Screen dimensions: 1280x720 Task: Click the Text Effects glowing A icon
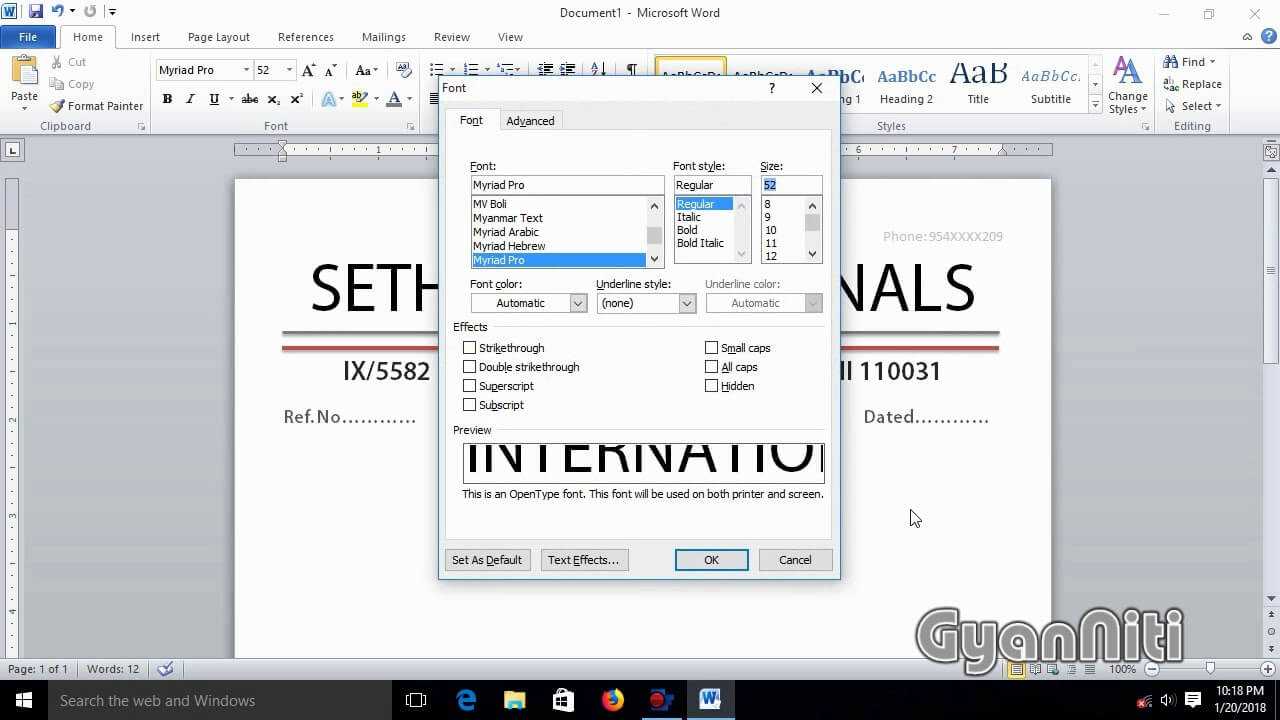(x=328, y=99)
